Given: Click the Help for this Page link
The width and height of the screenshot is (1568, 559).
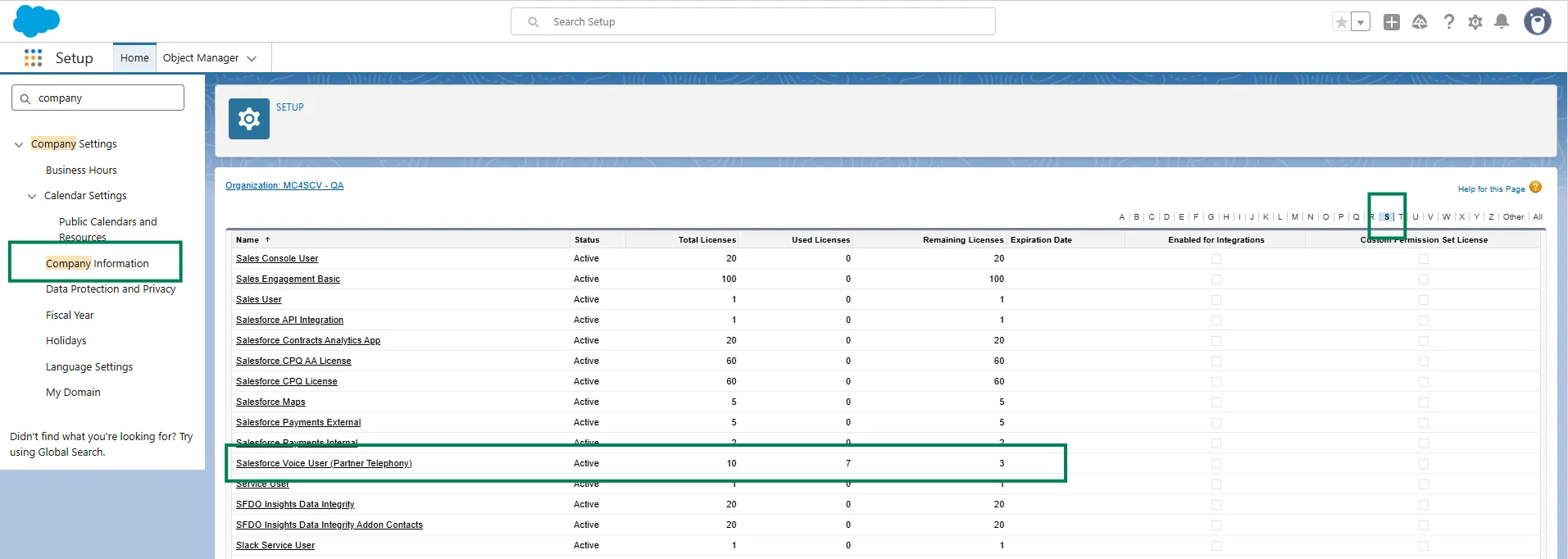Looking at the screenshot, I should point(1491,189).
